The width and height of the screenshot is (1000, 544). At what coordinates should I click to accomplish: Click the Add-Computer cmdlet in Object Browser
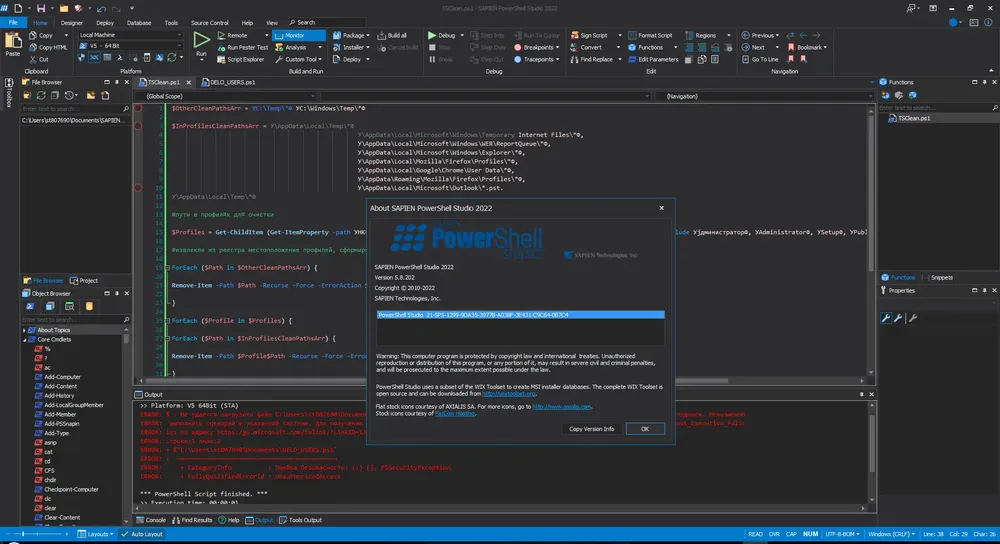click(57, 377)
